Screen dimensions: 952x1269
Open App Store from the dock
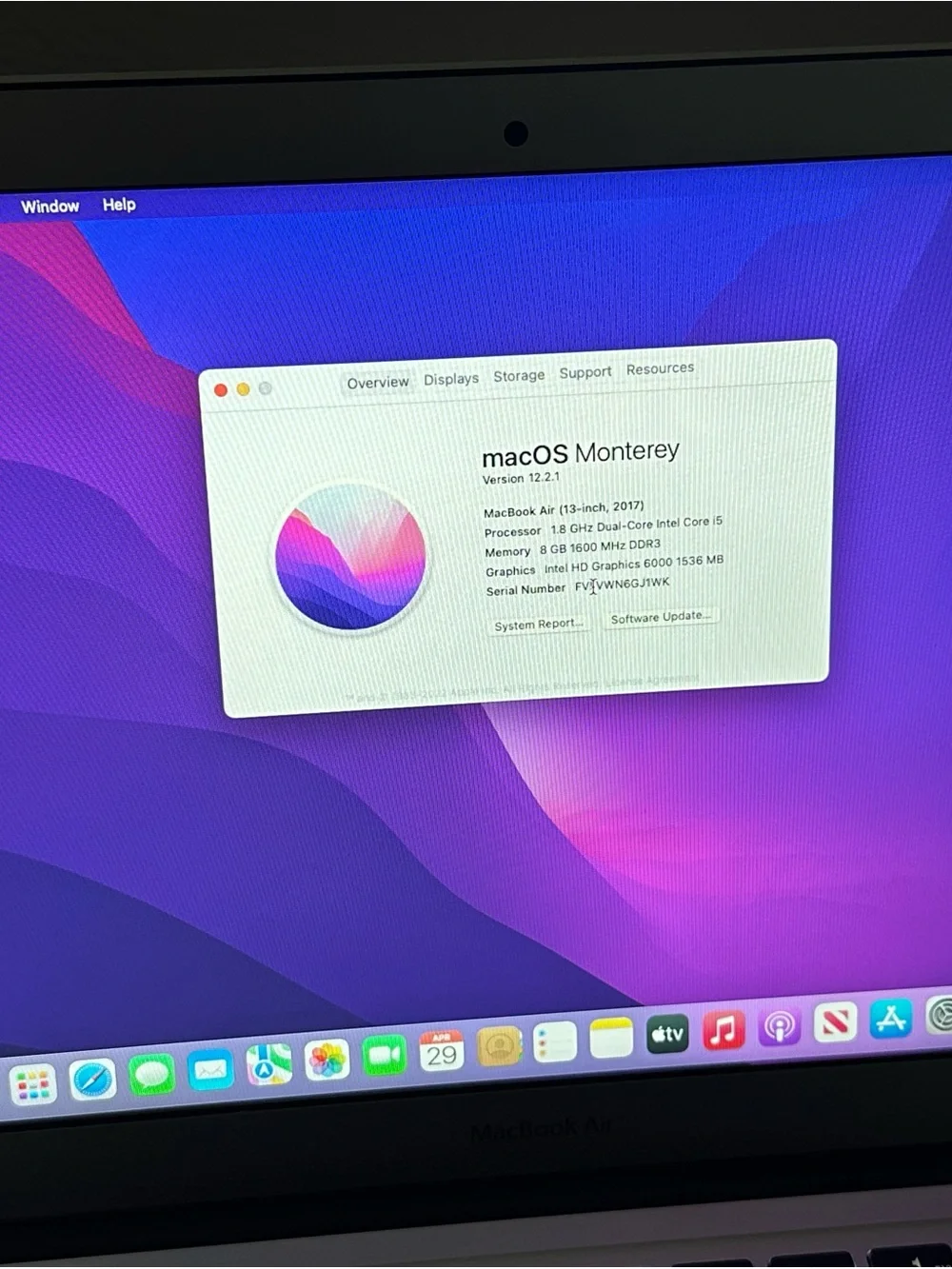[x=891, y=1019]
